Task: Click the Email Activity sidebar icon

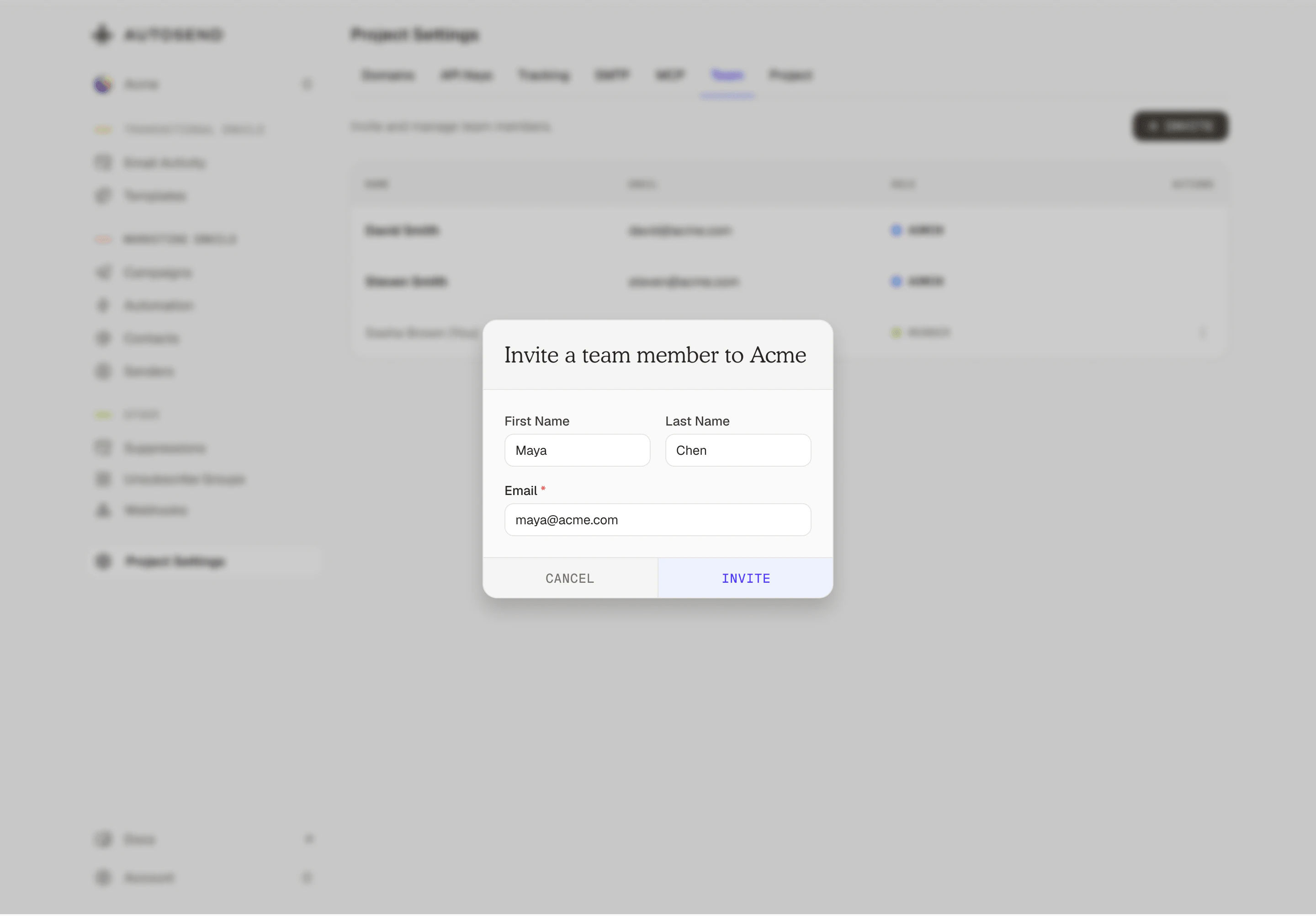Action: point(103,163)
